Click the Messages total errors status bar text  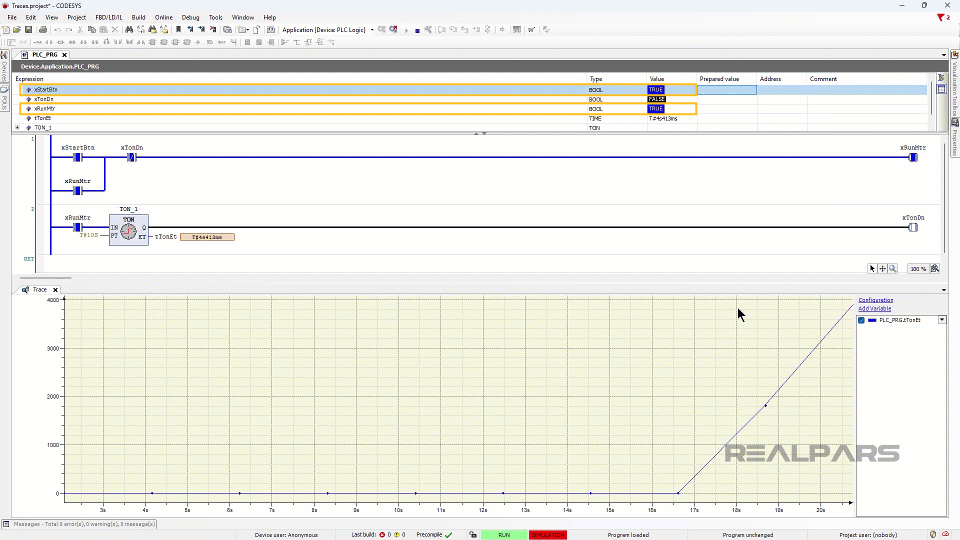[84, 524]
